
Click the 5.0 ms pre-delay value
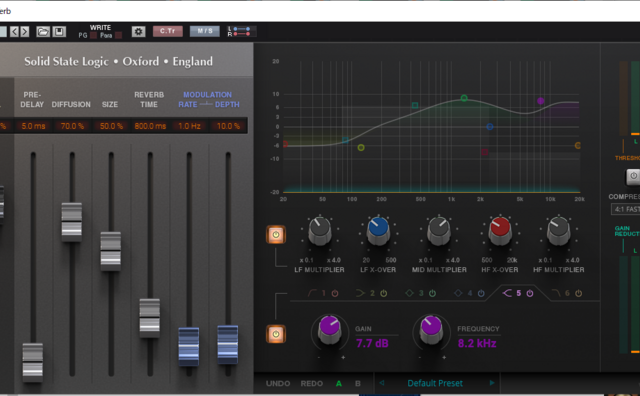pos(33,126)
